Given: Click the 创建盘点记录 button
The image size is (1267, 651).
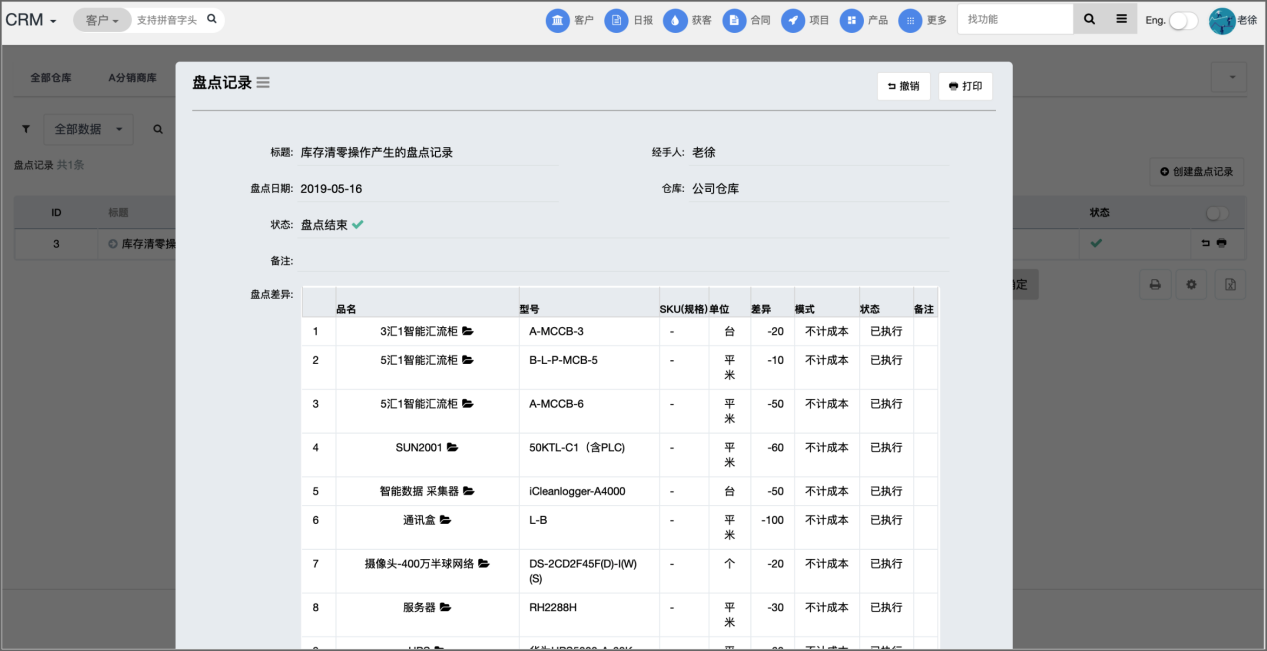Looking at the screenshot, I should click(1197, 172).
